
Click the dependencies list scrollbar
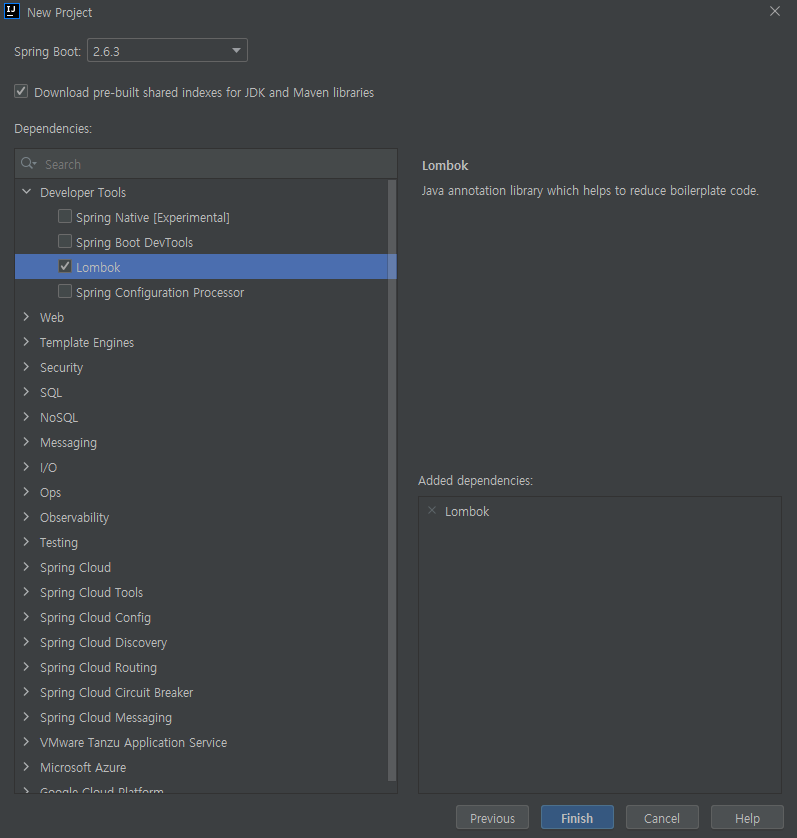coord(392,480)
